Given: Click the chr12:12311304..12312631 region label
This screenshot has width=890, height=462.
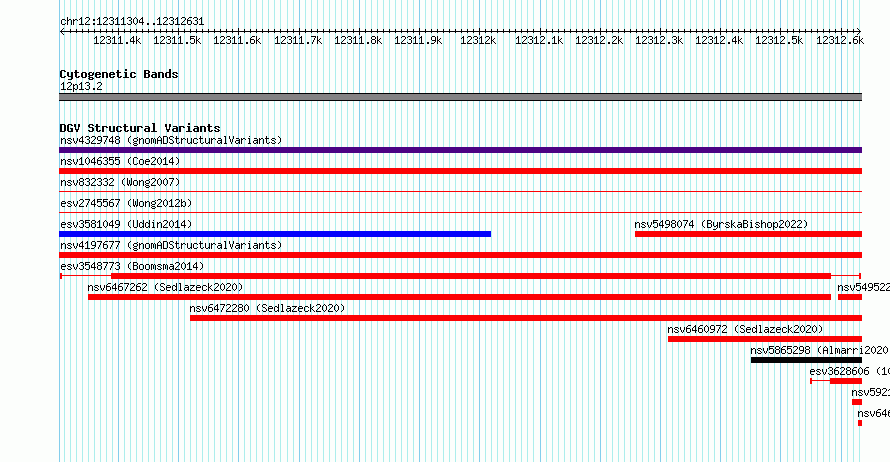Looking at the screenshot, I should [x=132, y=21].
